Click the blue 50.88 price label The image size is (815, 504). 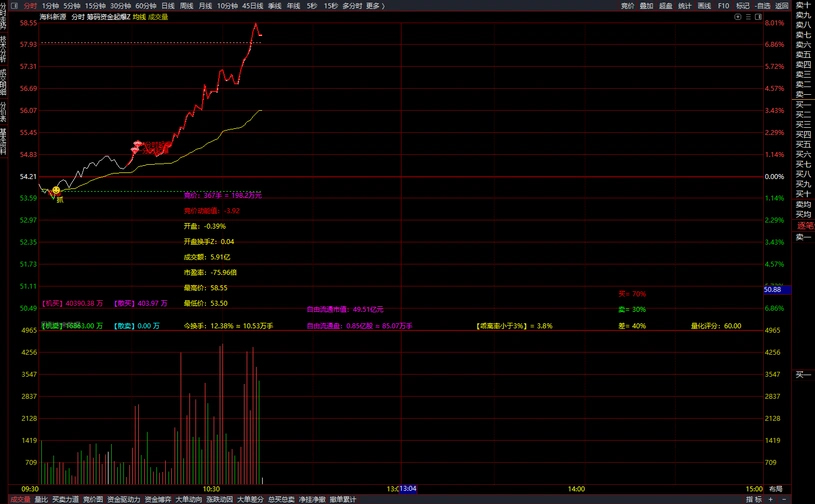777,289
